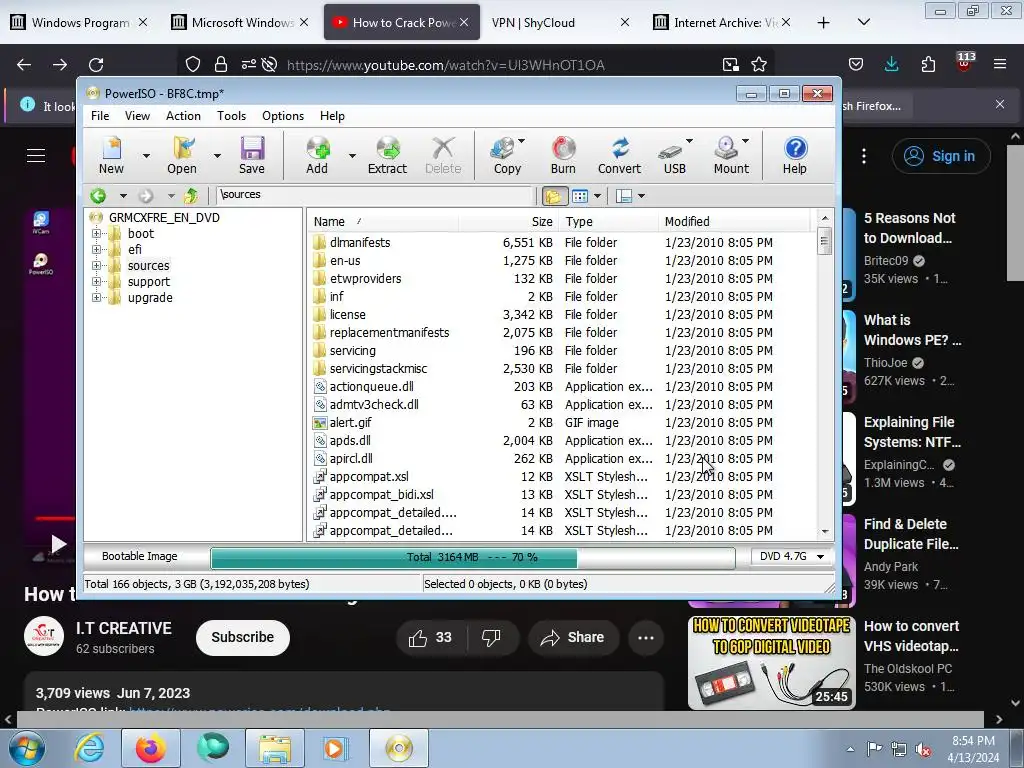Screen dimensions: 1024x768
Task: Open the View menu
Action: click(137, 116)
